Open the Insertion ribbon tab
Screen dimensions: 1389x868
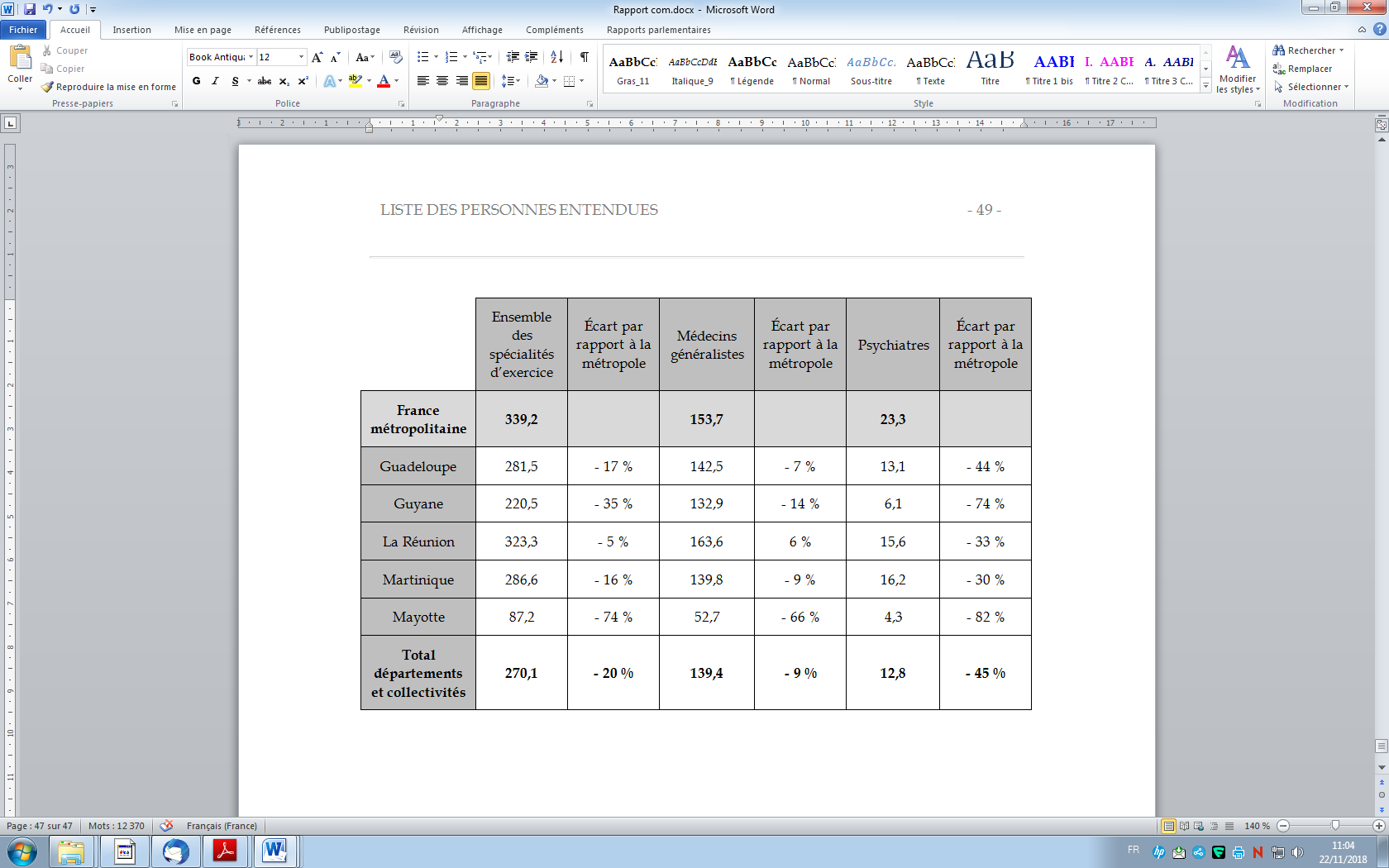[x=131, y=30]
